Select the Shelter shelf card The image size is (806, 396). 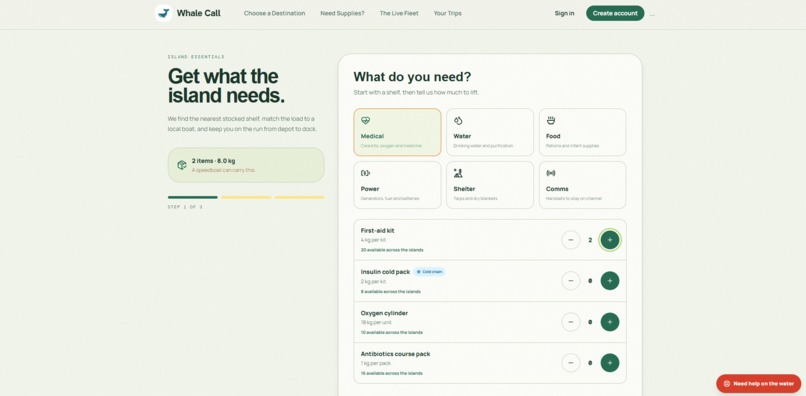pyautogui.click(x=490, y=185)
